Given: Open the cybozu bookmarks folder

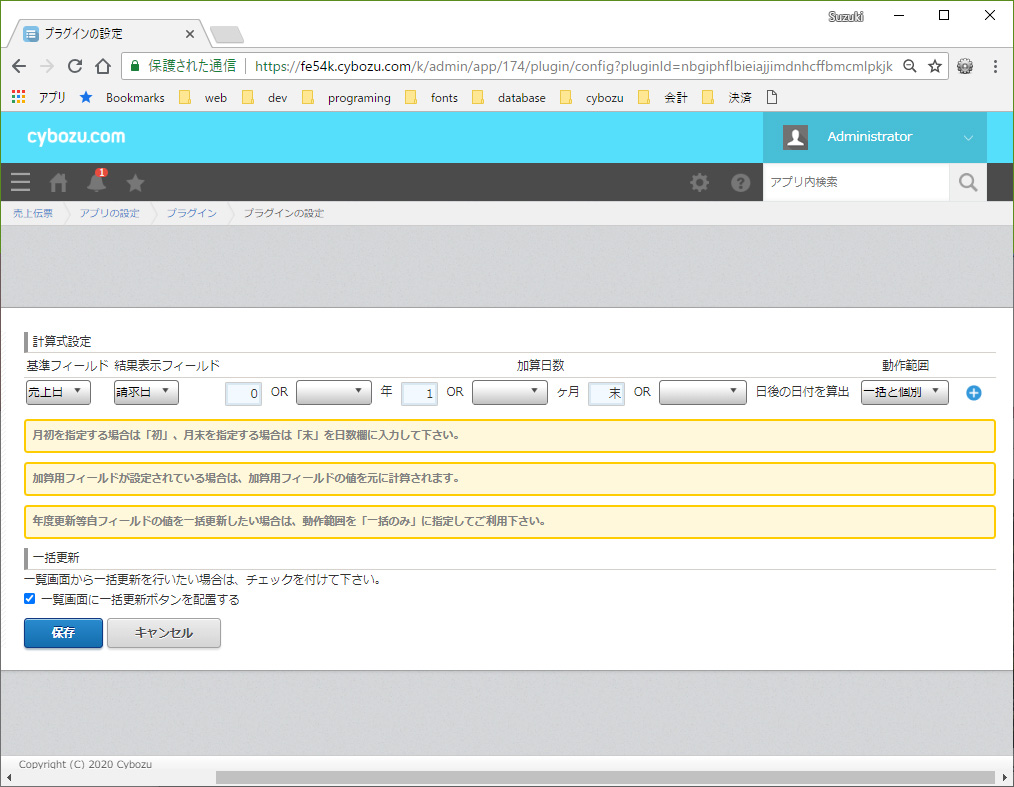Looking at the screenshot, I should [592, 98].
